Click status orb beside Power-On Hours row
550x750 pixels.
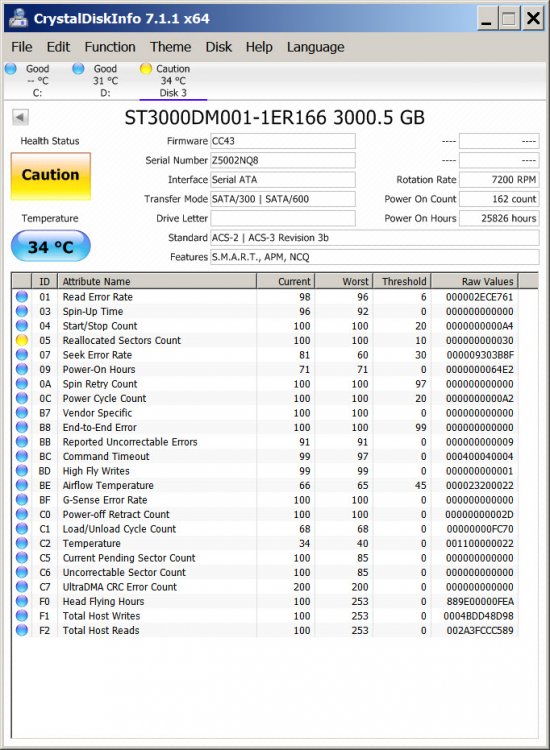coord(22,369)
